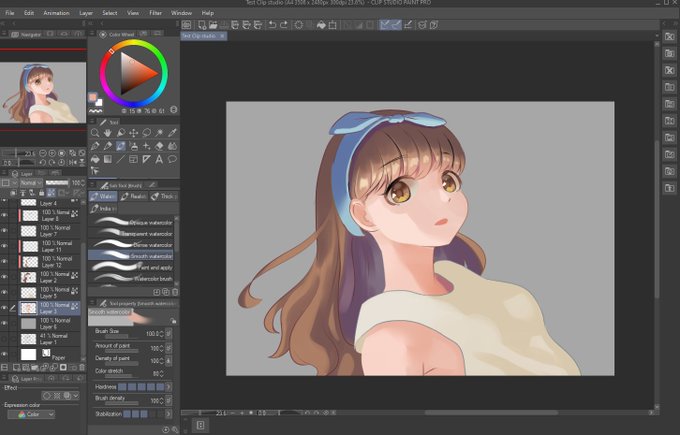Delete layer using trash icon in Layer panel
This screenshot has width=680, height=435.
coord(82,367)
